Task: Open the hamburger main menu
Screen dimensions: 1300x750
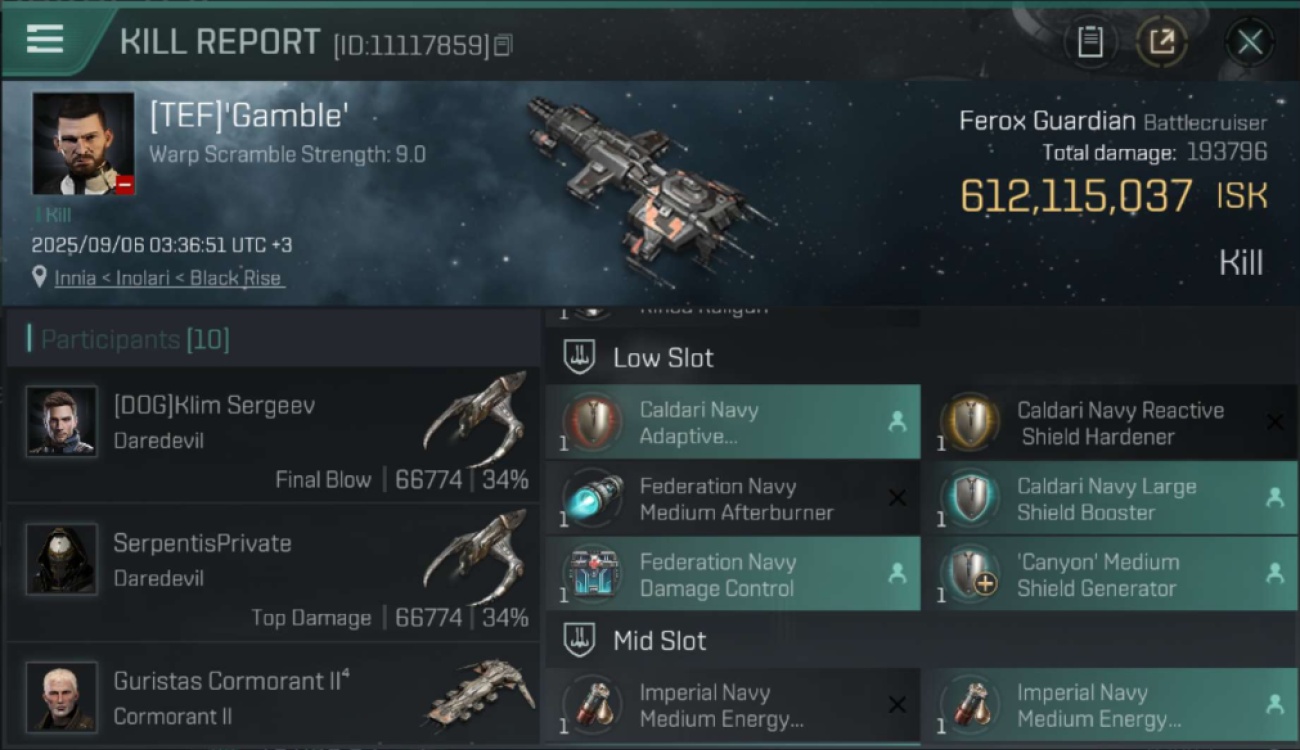Action: pyautogui.click(x=45, y=40)
